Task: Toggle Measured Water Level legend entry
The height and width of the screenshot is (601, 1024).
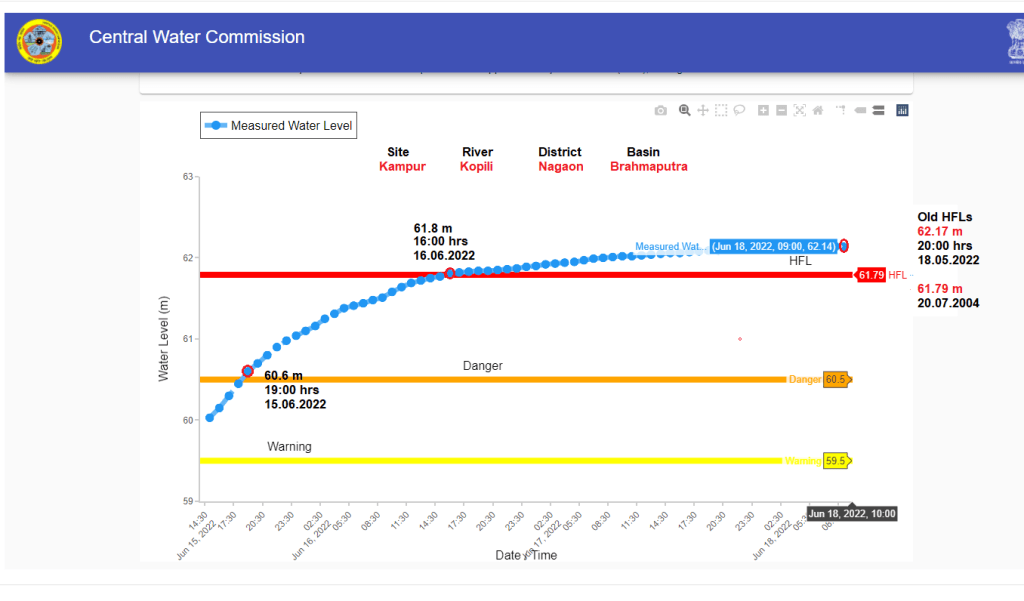Action: click(x=278, y=126)
